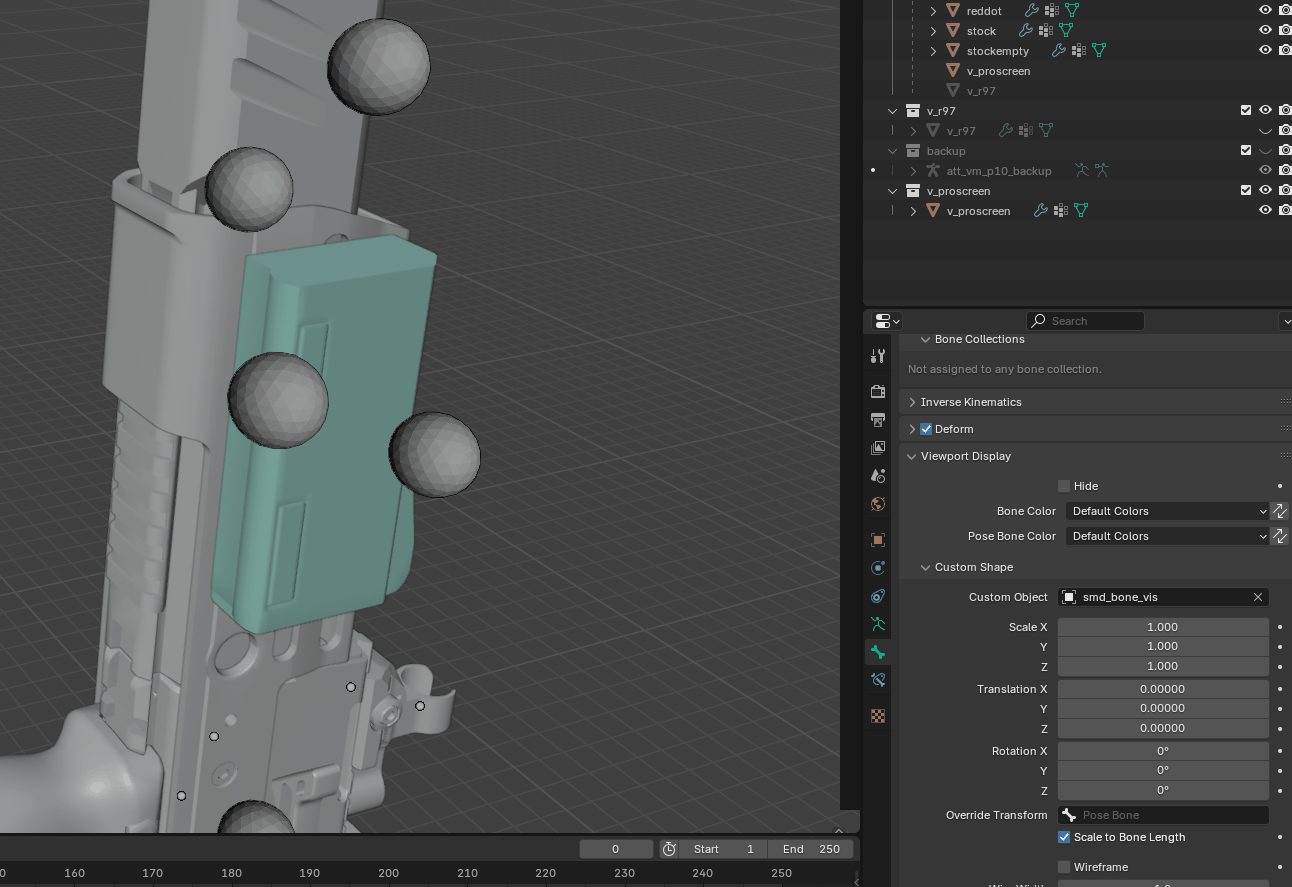Toggle eye visibility for reddot object

(x=1265, y=10)
